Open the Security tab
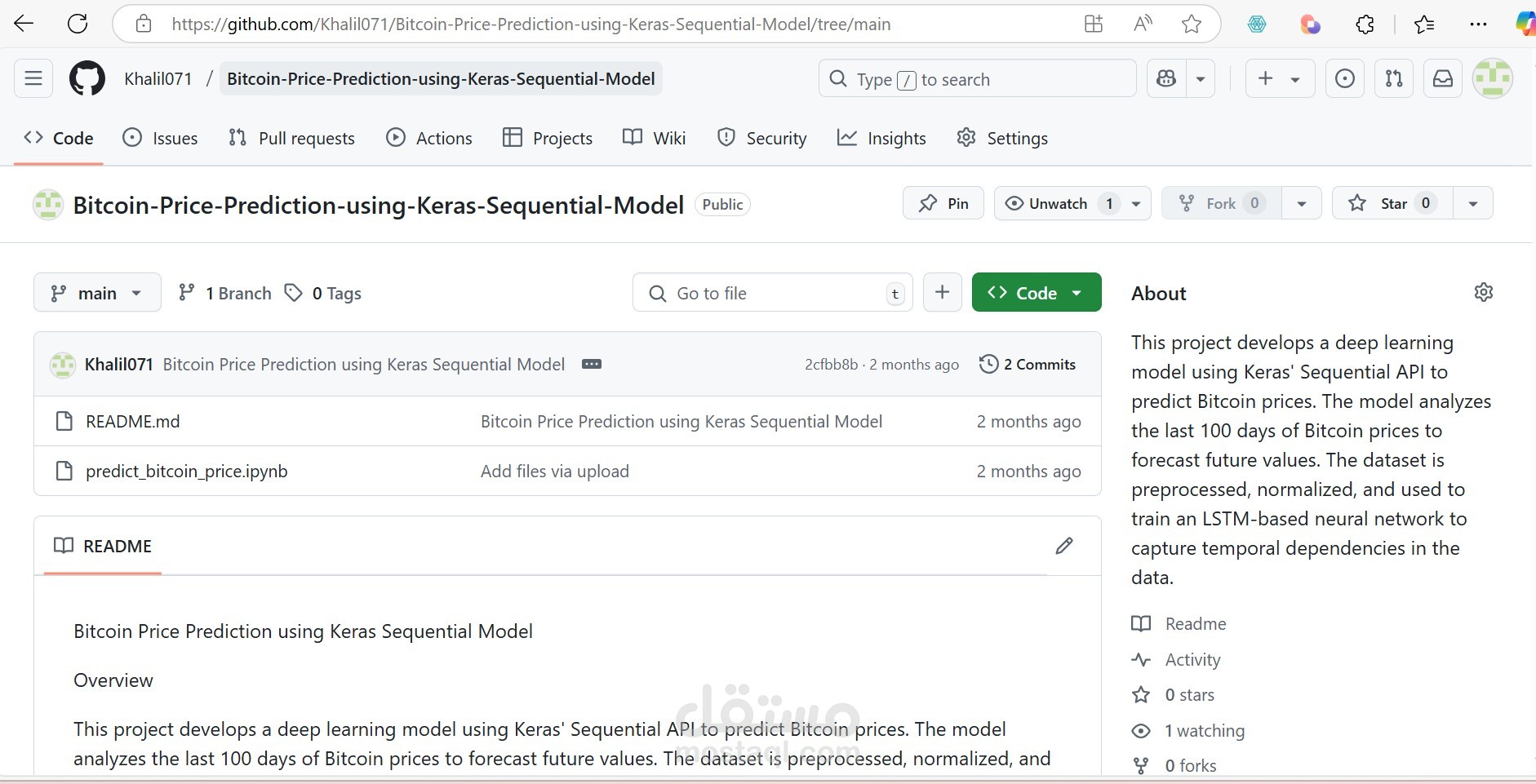Viewport: 1536px width, 784px height. (761, 138)
